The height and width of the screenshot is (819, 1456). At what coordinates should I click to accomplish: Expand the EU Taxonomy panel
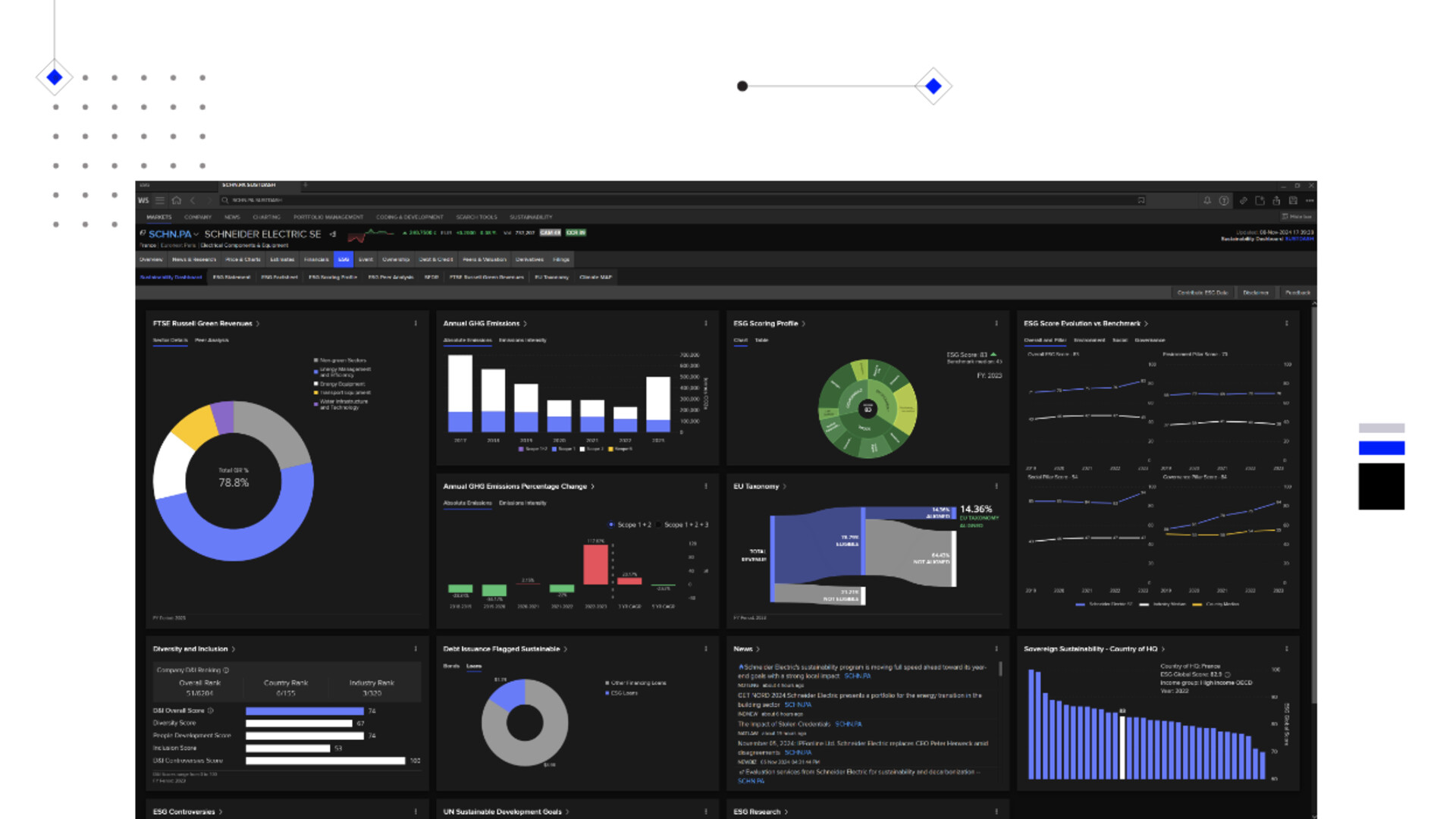786,486
